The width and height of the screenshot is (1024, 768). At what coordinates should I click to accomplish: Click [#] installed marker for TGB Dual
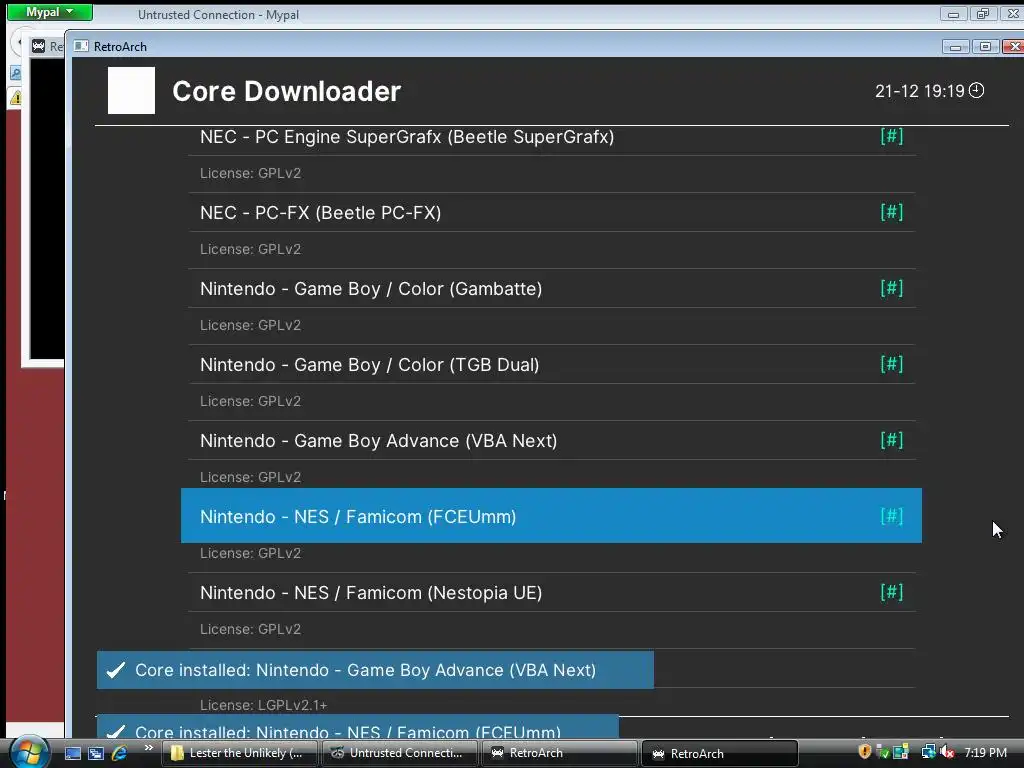pos(891,364)
